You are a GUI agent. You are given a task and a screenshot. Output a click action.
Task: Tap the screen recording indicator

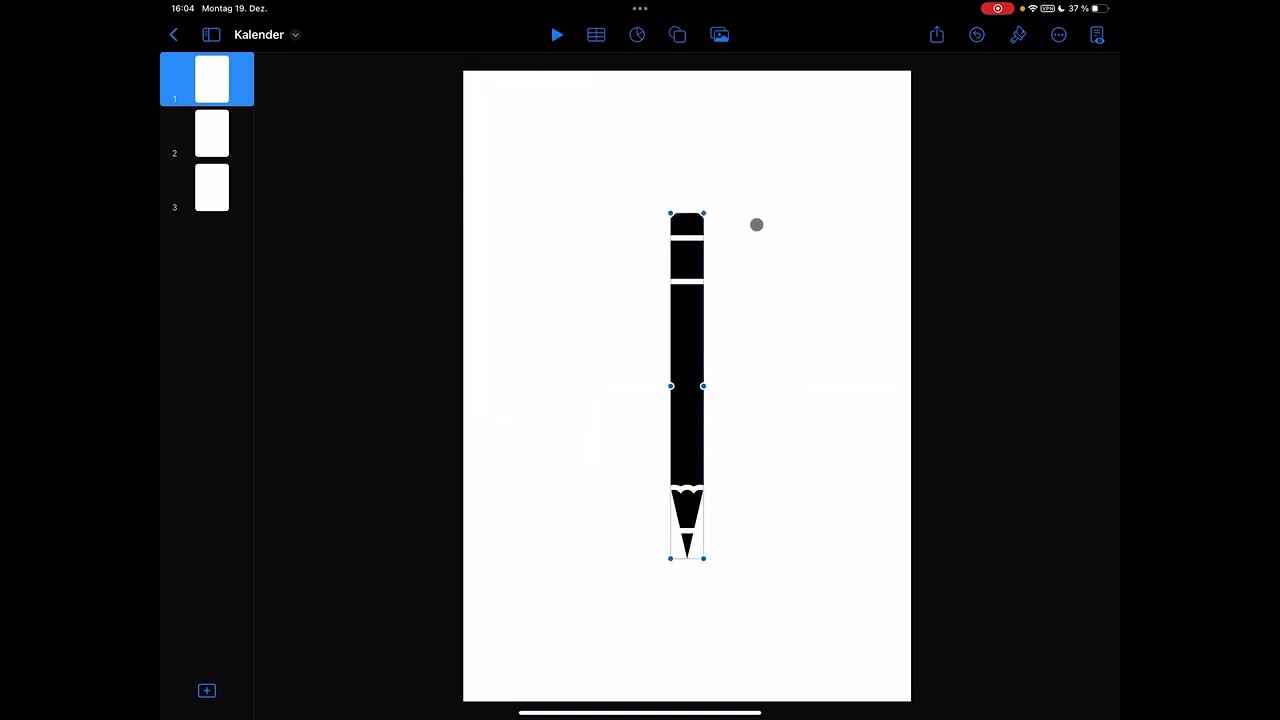(997, 9)
